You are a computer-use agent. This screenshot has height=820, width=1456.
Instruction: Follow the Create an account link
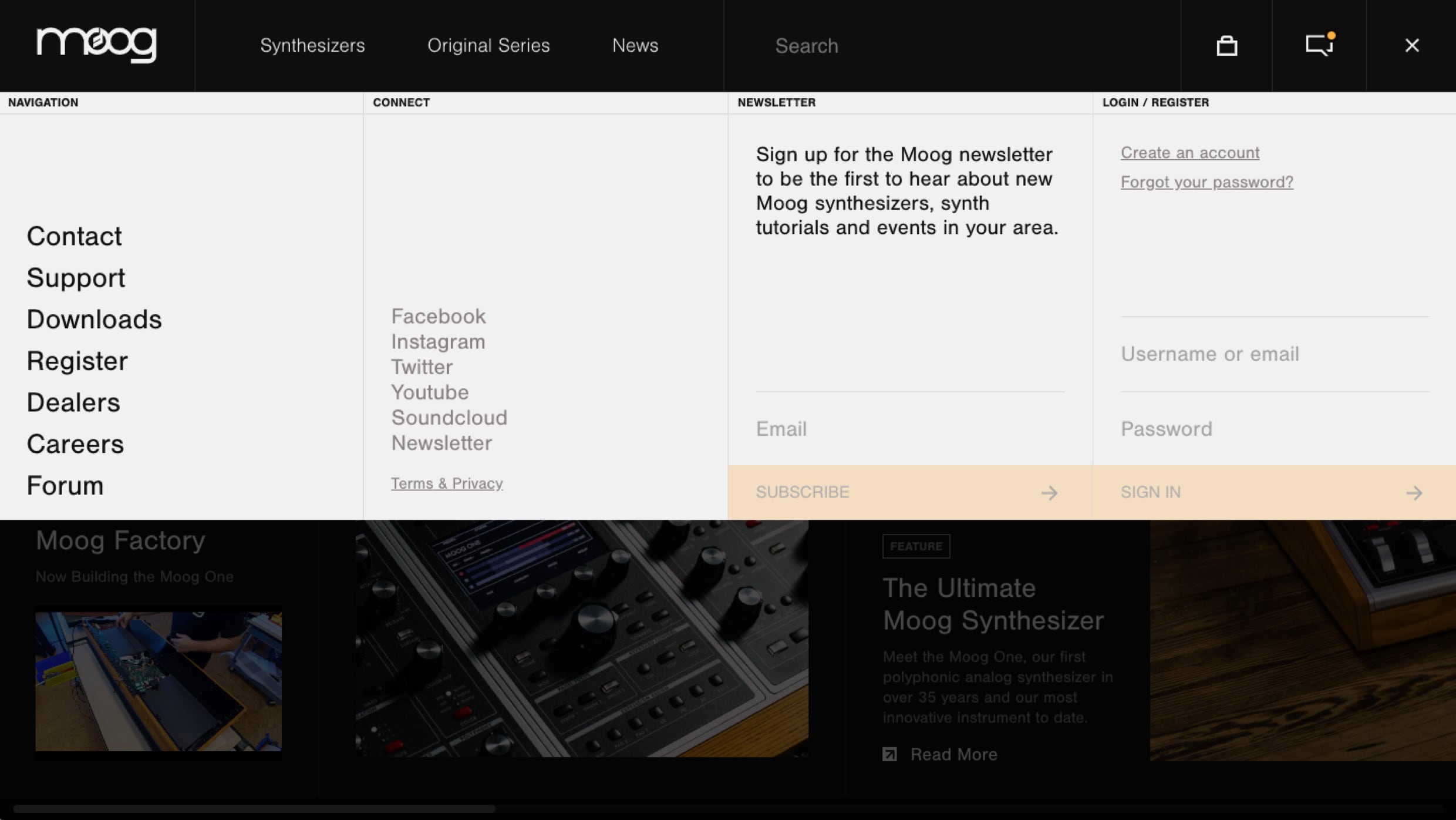(1189, 153)
